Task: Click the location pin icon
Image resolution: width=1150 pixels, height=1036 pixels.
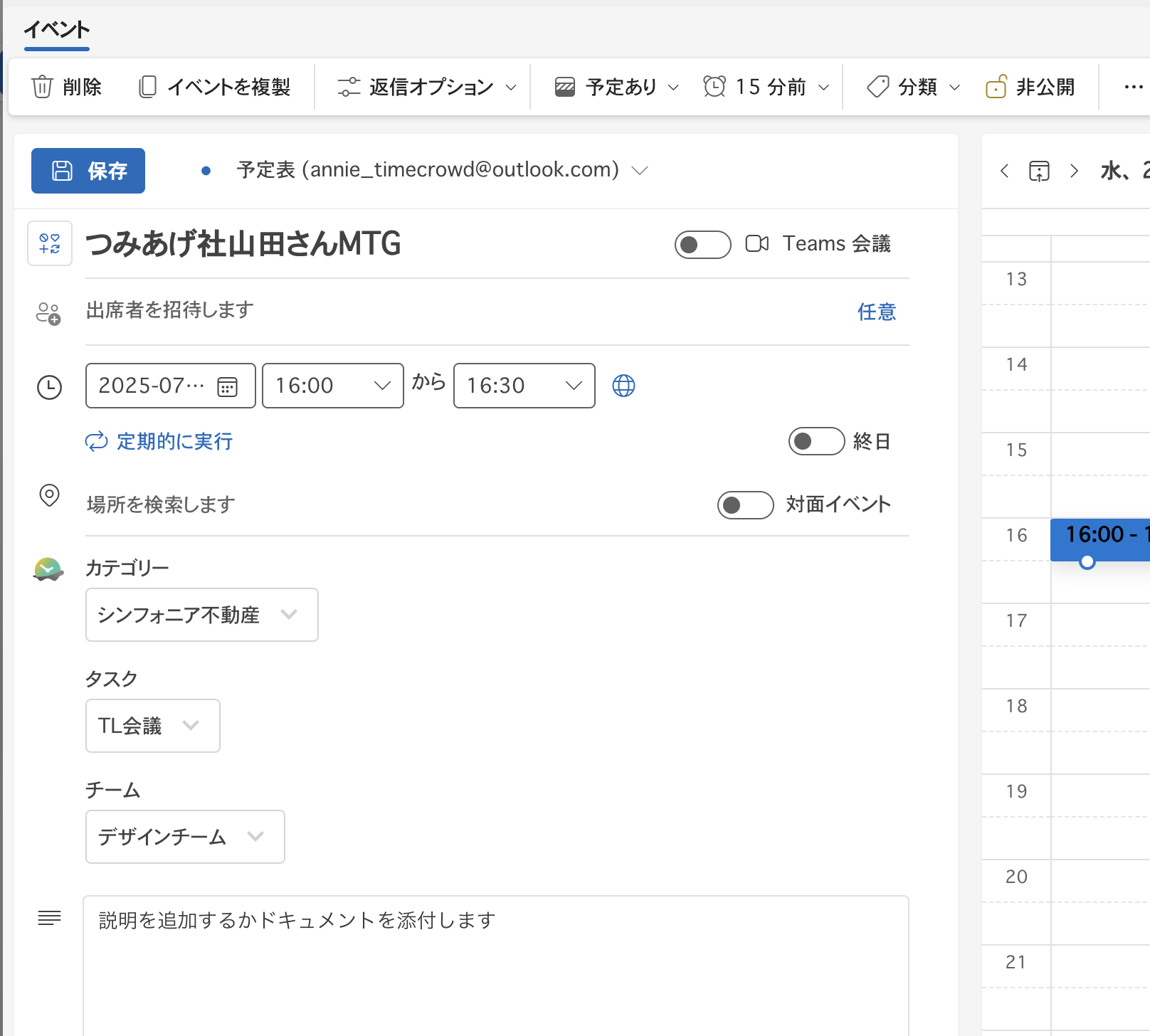Action: coord(48,497)
